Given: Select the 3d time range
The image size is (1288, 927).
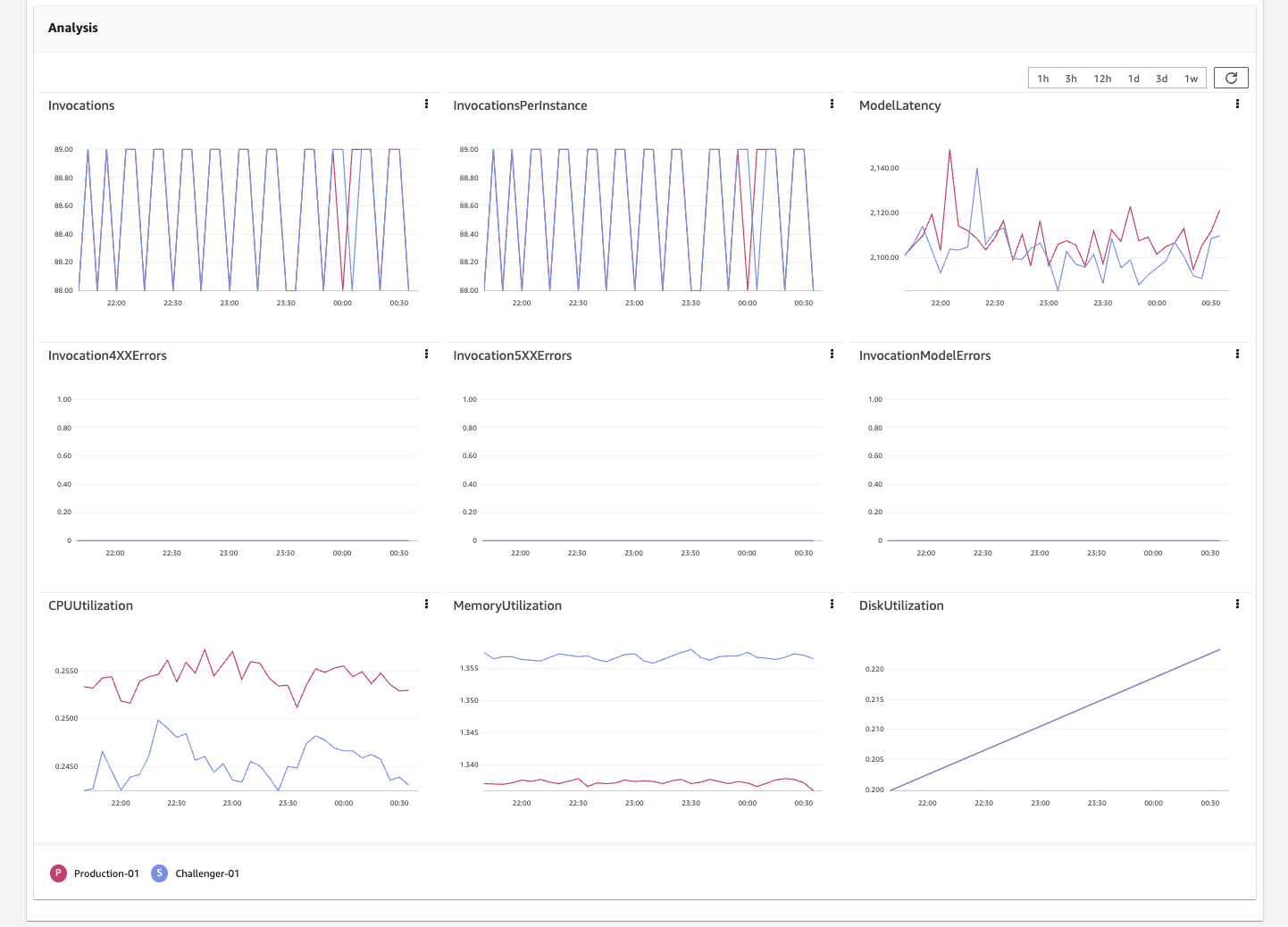Looking at the screenshot, I should pos(1161,78).
